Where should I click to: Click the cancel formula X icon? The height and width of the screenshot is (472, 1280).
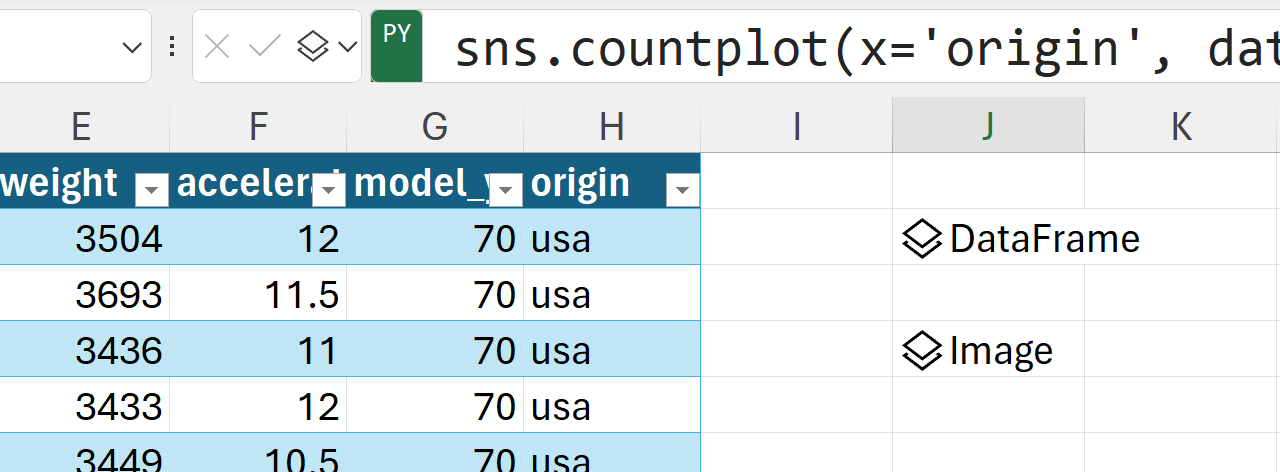click(217, 46)
